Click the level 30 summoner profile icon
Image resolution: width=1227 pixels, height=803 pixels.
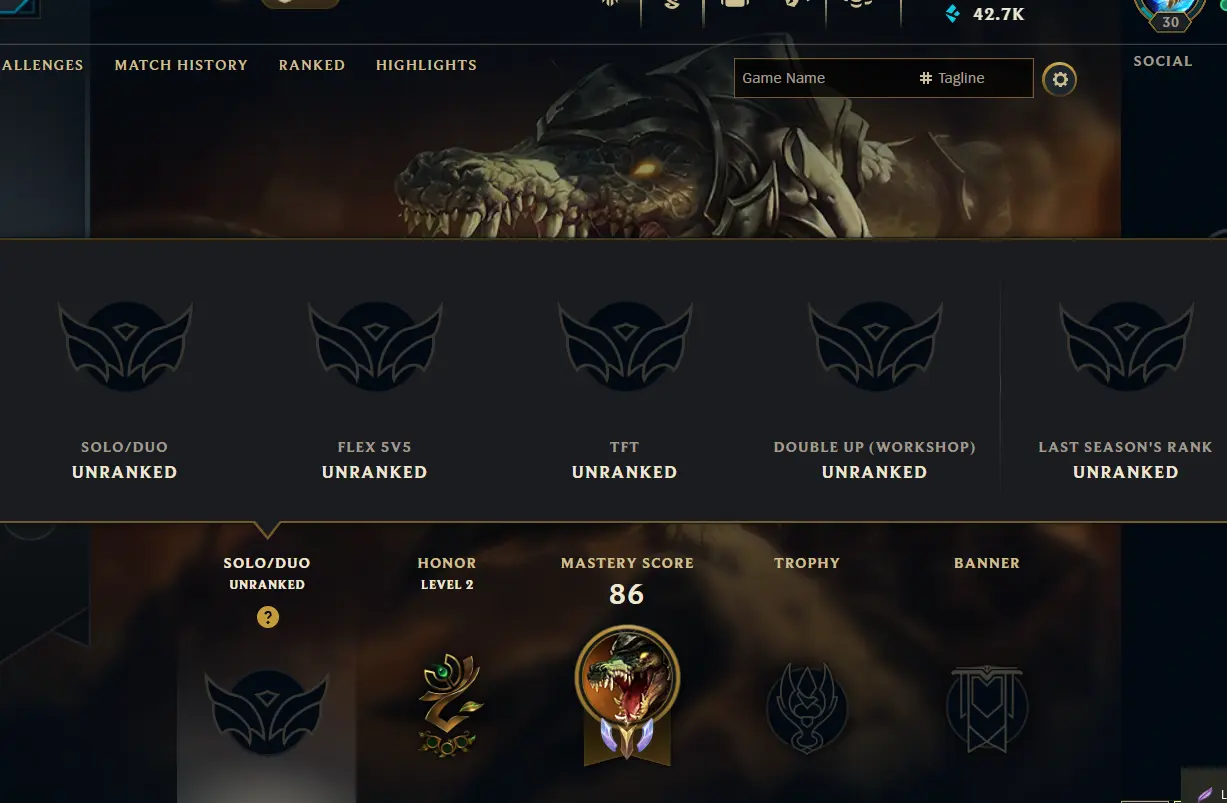(x=1169, y=12)
